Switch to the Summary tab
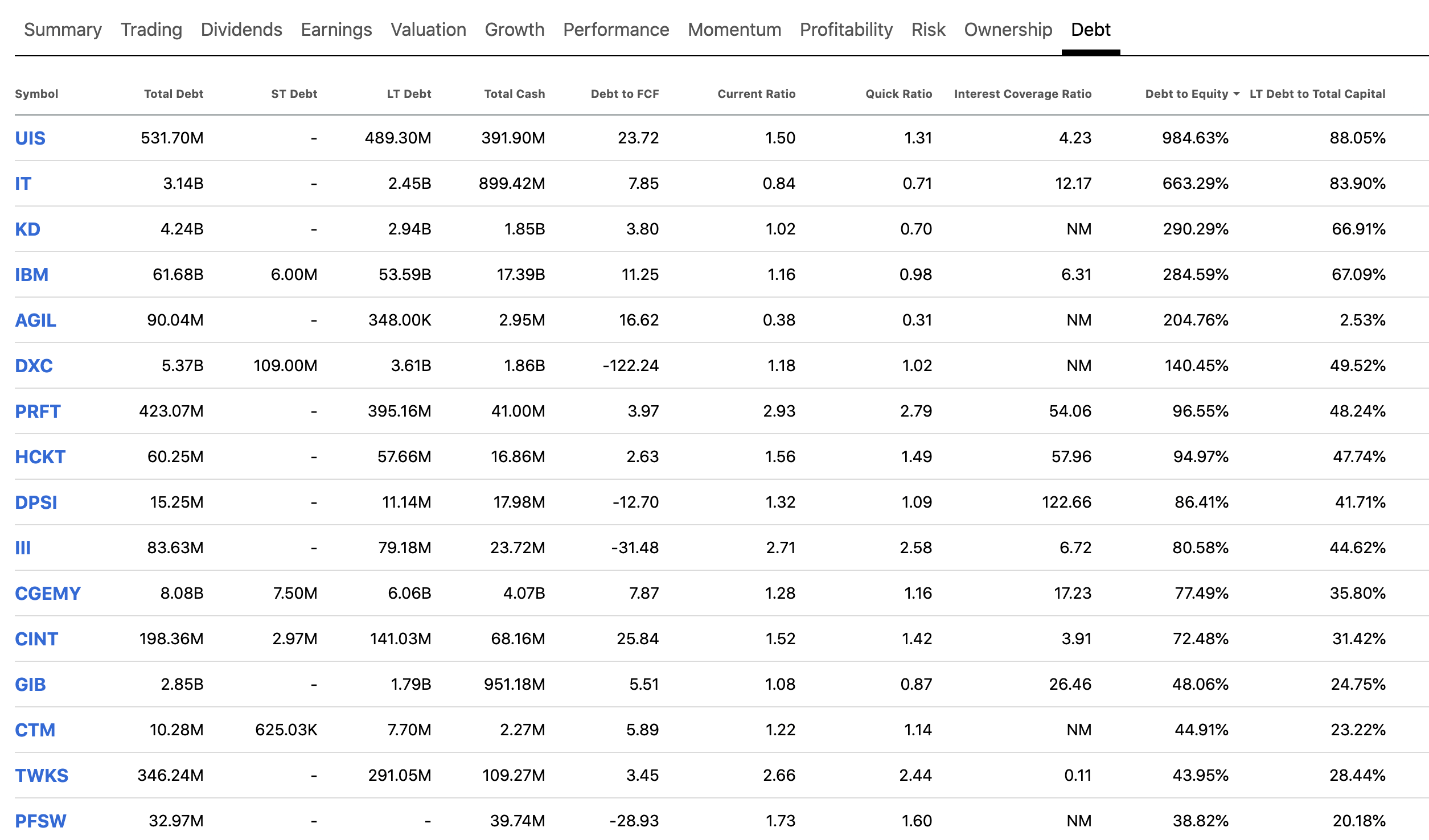 (63, 30)
